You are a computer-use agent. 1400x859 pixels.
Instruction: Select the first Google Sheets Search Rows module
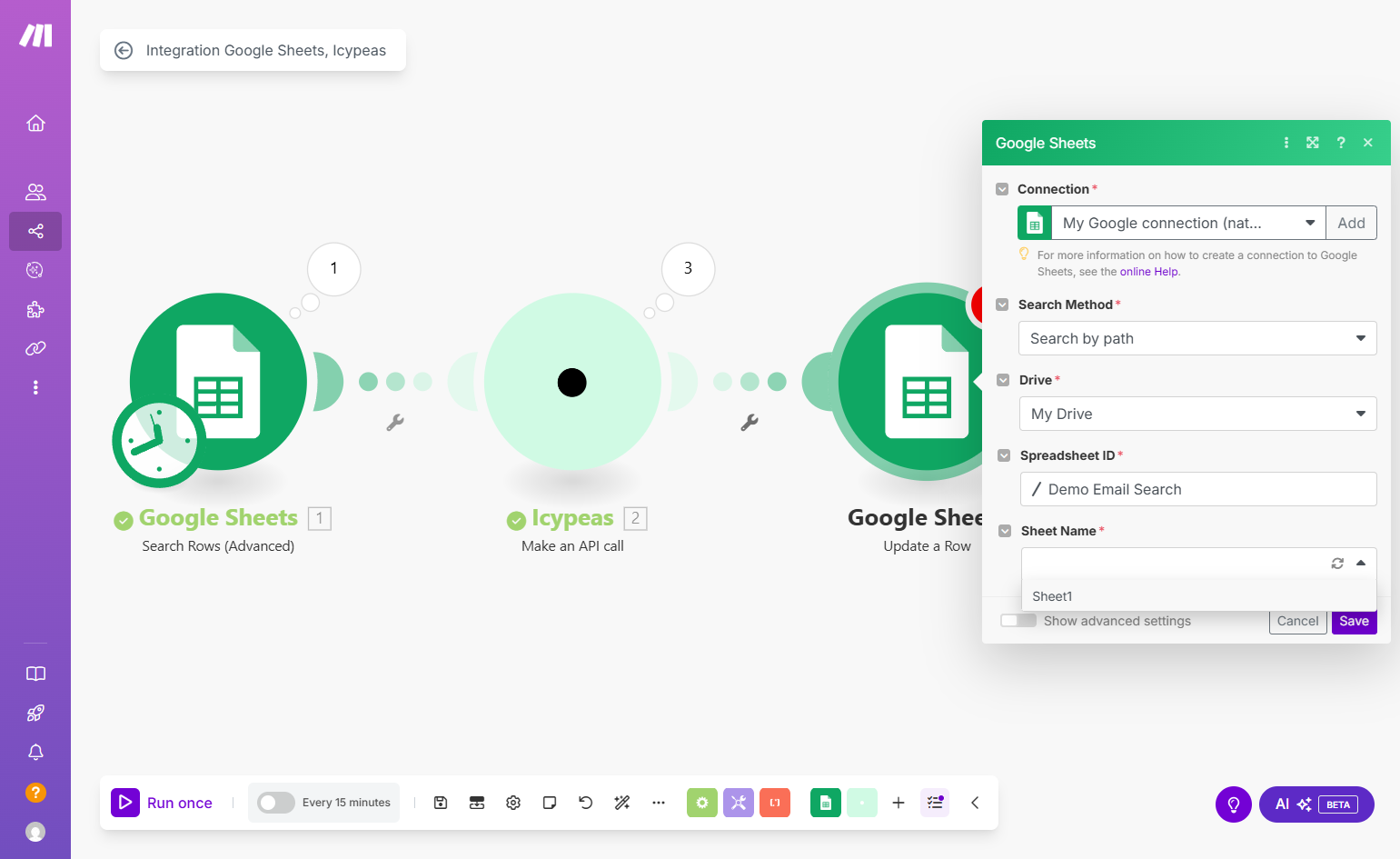coord(218,382)
